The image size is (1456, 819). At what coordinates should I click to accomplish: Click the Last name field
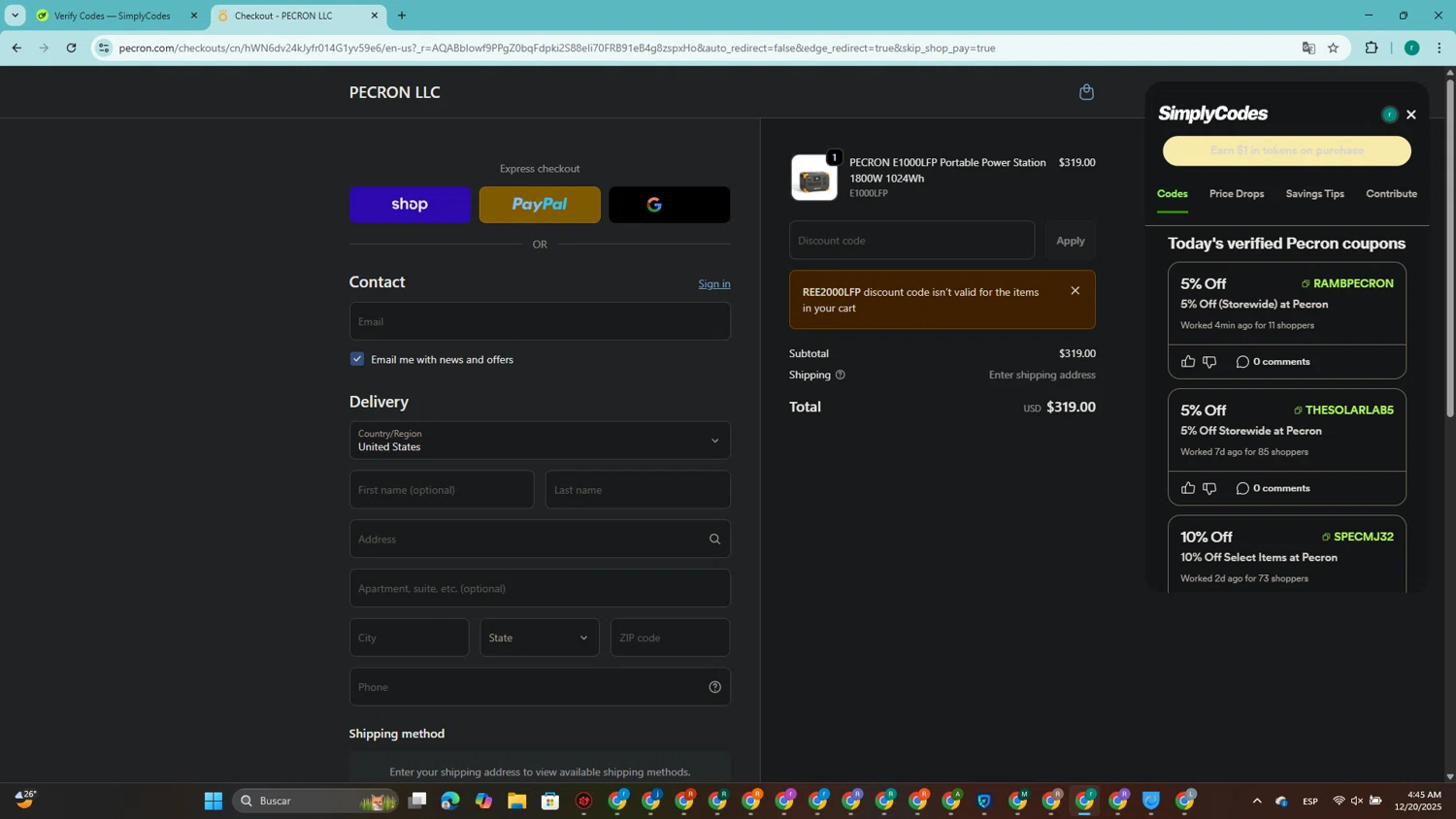(x=638, y=490)
